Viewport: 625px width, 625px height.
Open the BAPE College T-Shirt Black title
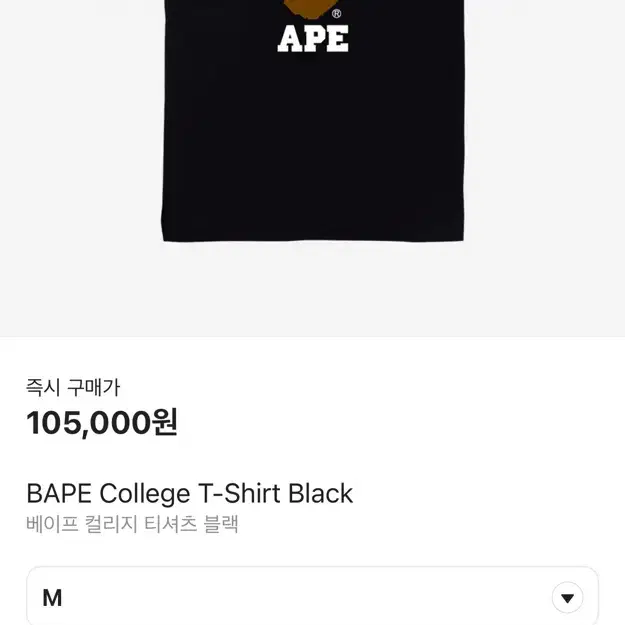point(190,493)
